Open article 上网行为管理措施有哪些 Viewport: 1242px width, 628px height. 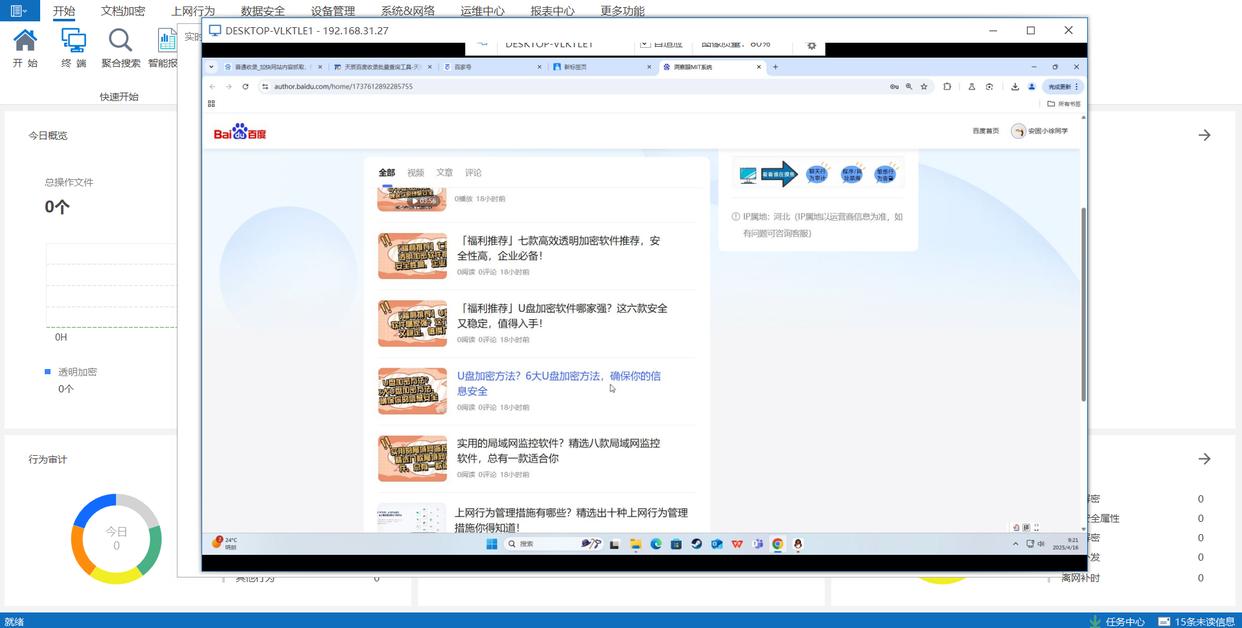pos(571,520)
